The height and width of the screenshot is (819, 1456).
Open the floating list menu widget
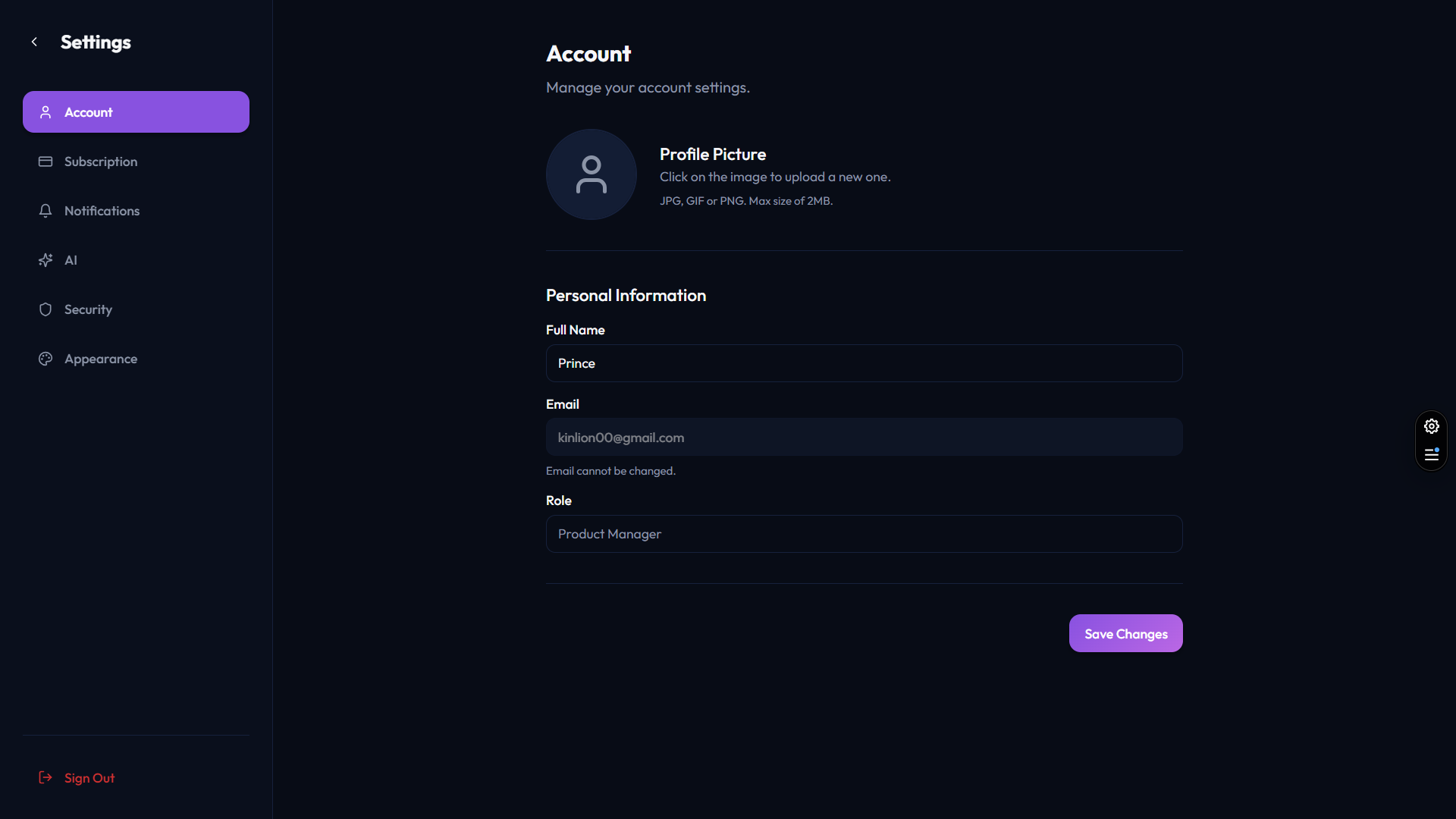click(1431, 455)
